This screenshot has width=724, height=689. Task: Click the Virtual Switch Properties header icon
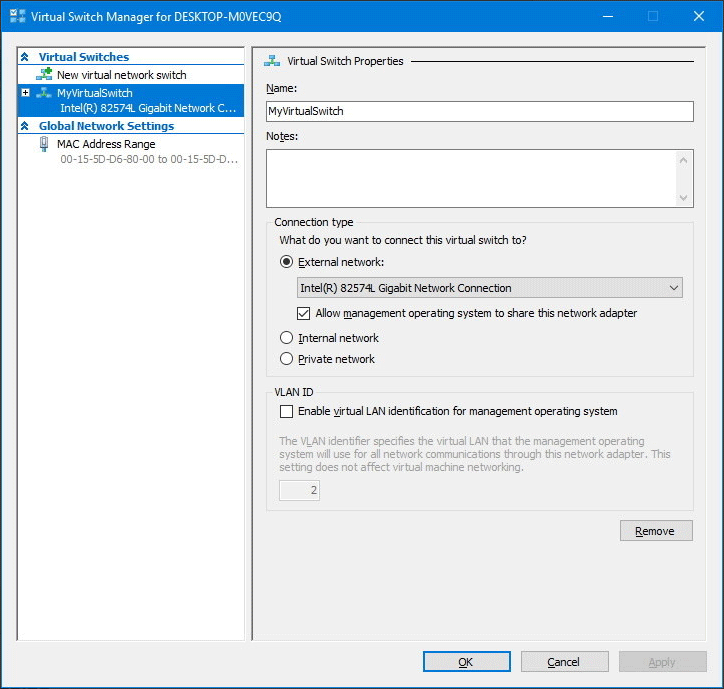(x=272, y=61)
